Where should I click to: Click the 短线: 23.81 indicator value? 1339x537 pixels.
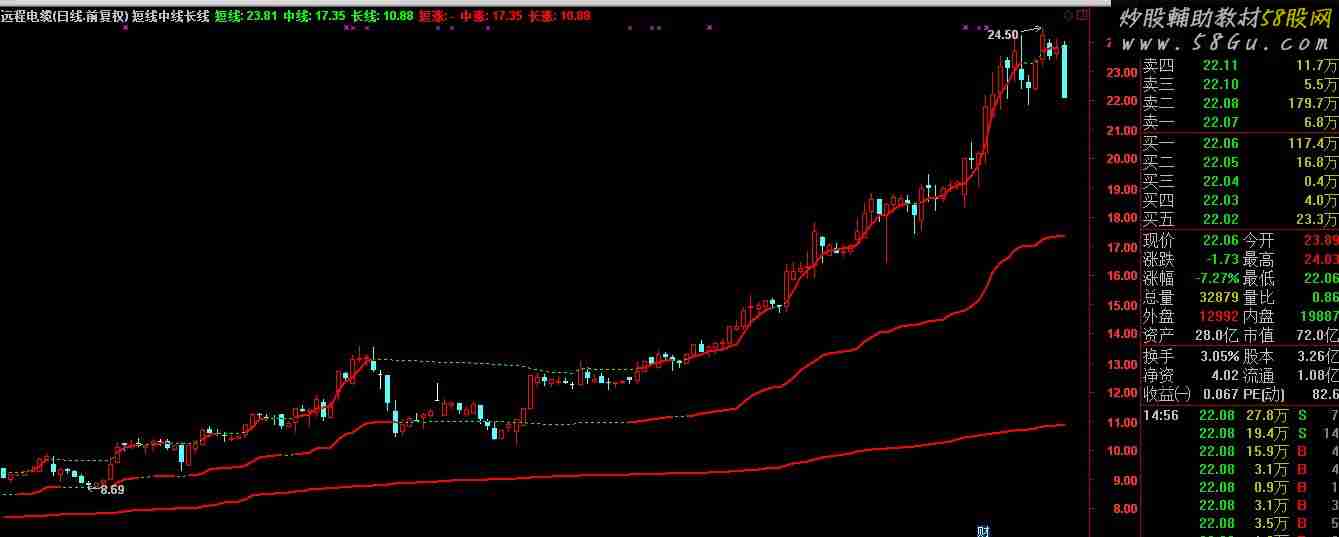coord(246,16)
